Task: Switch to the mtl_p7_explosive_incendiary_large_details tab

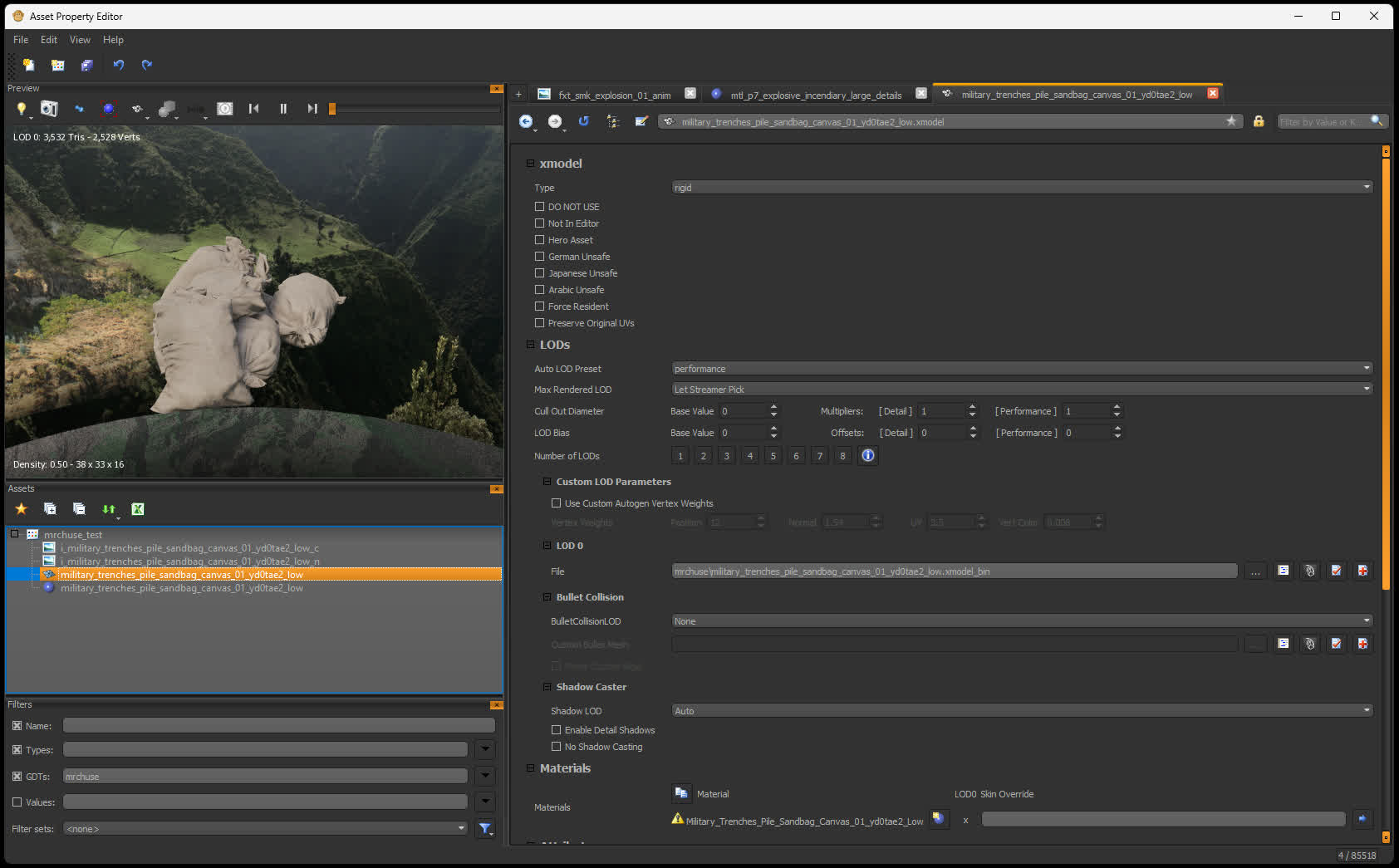Action: 816,96
